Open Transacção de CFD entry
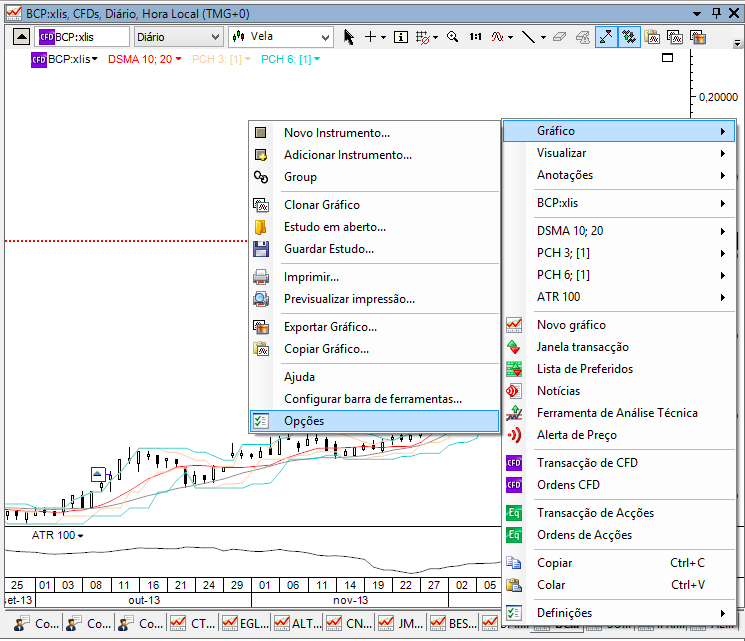This screenshot has width=745, height=641. 619,463
